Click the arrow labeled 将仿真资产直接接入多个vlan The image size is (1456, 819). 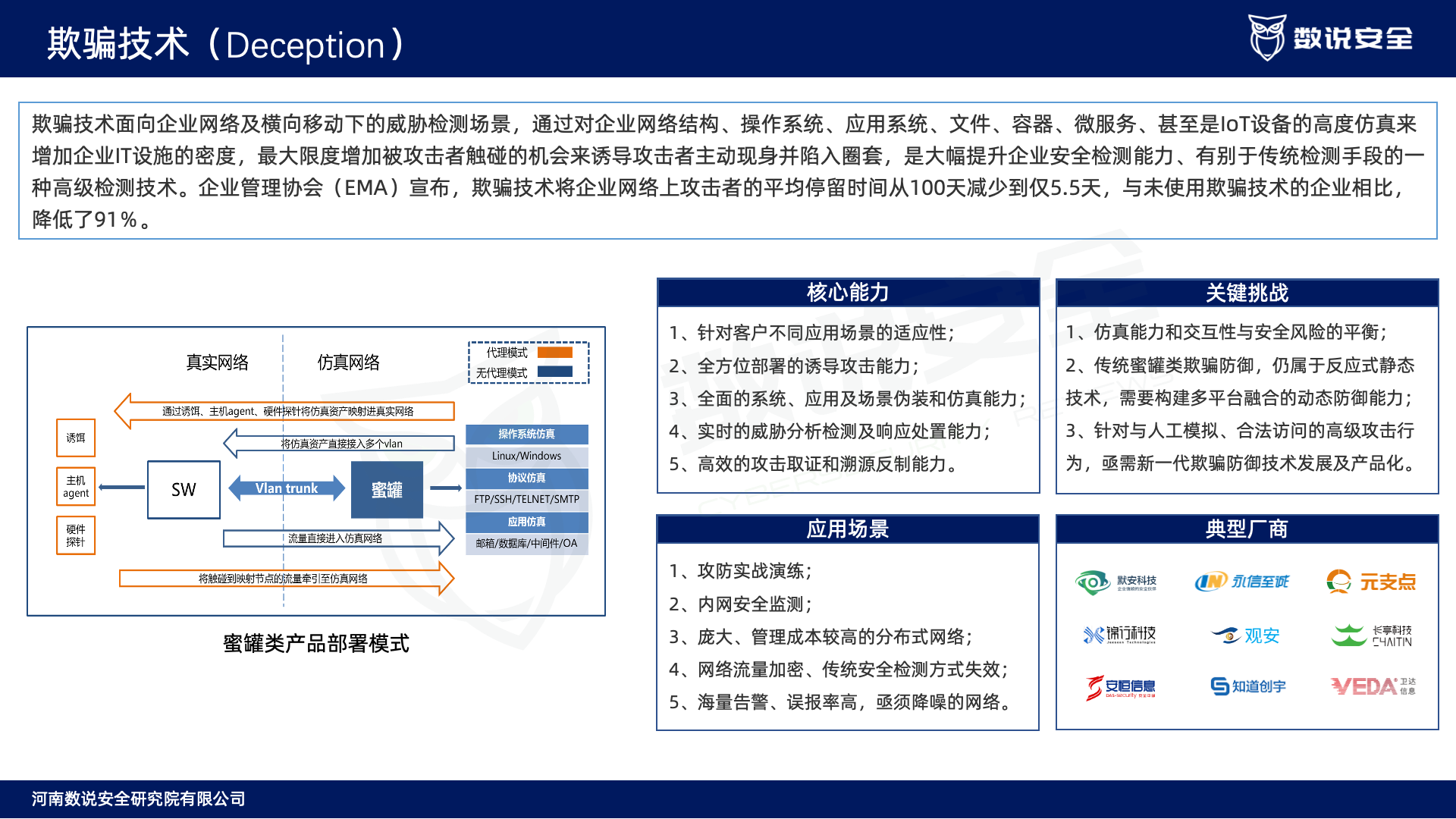coord(339,444)
